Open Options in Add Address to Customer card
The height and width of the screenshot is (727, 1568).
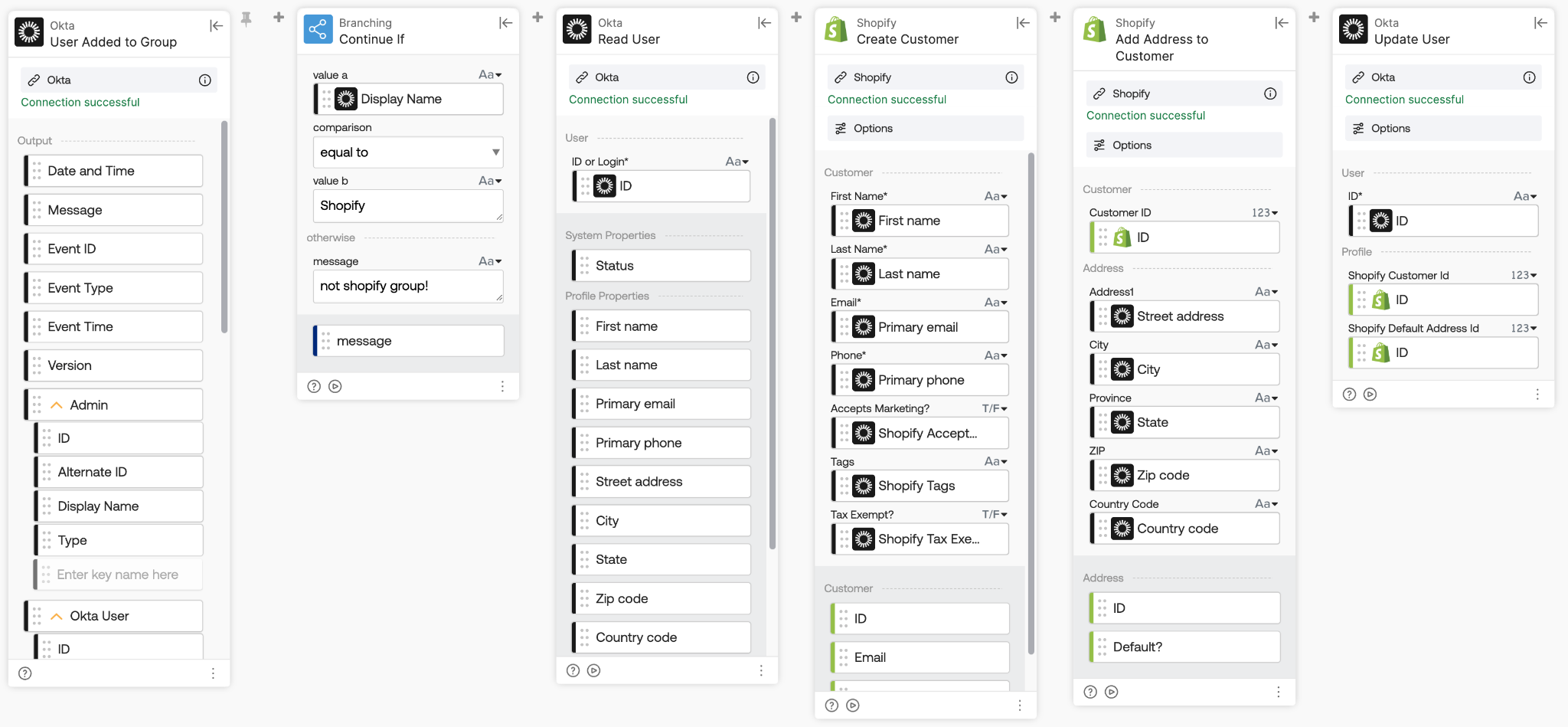1184,145
